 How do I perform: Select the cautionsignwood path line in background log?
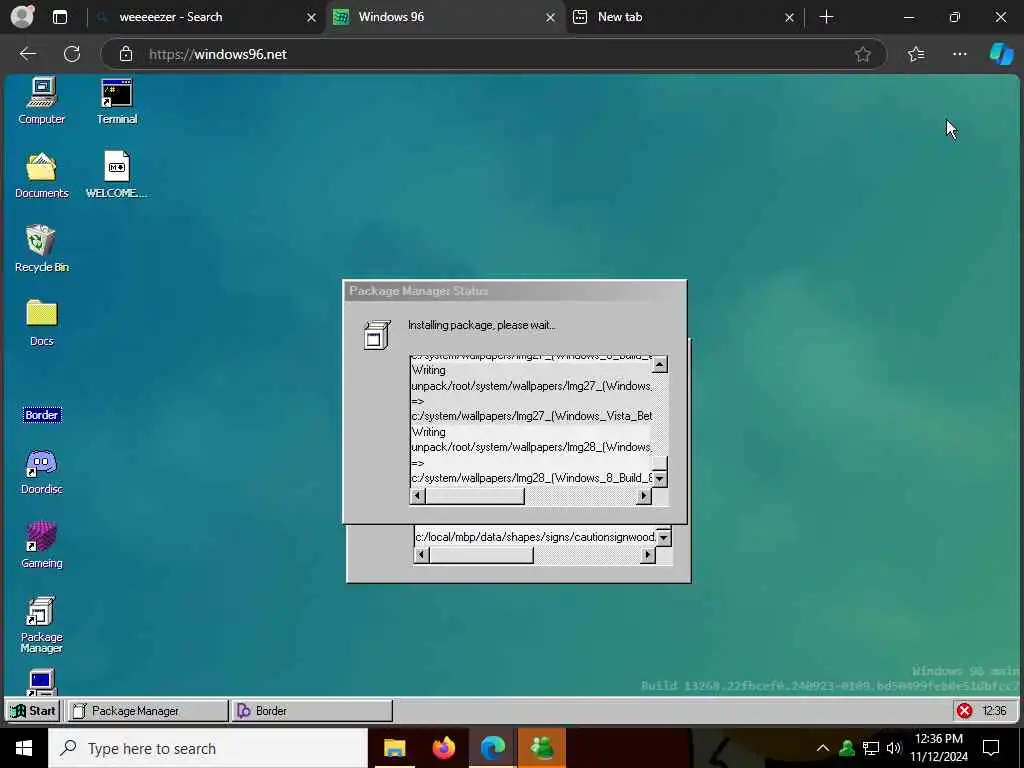point(535,537)
